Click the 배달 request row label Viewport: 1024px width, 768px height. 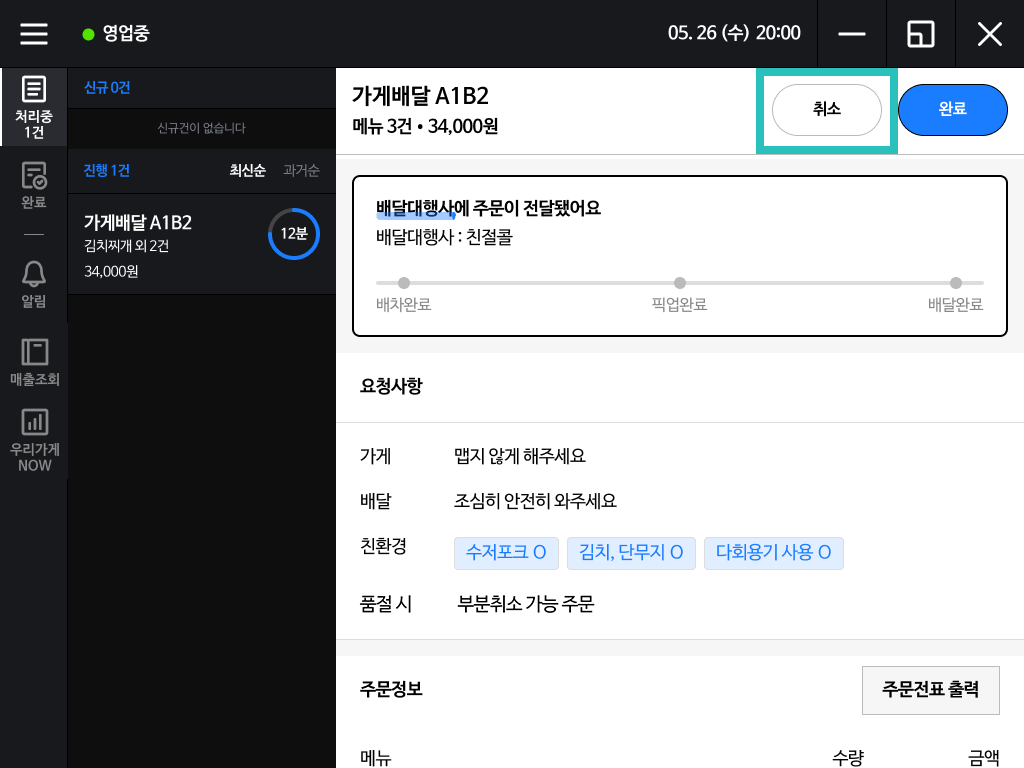pyautogui.click(x=376, y=501)
